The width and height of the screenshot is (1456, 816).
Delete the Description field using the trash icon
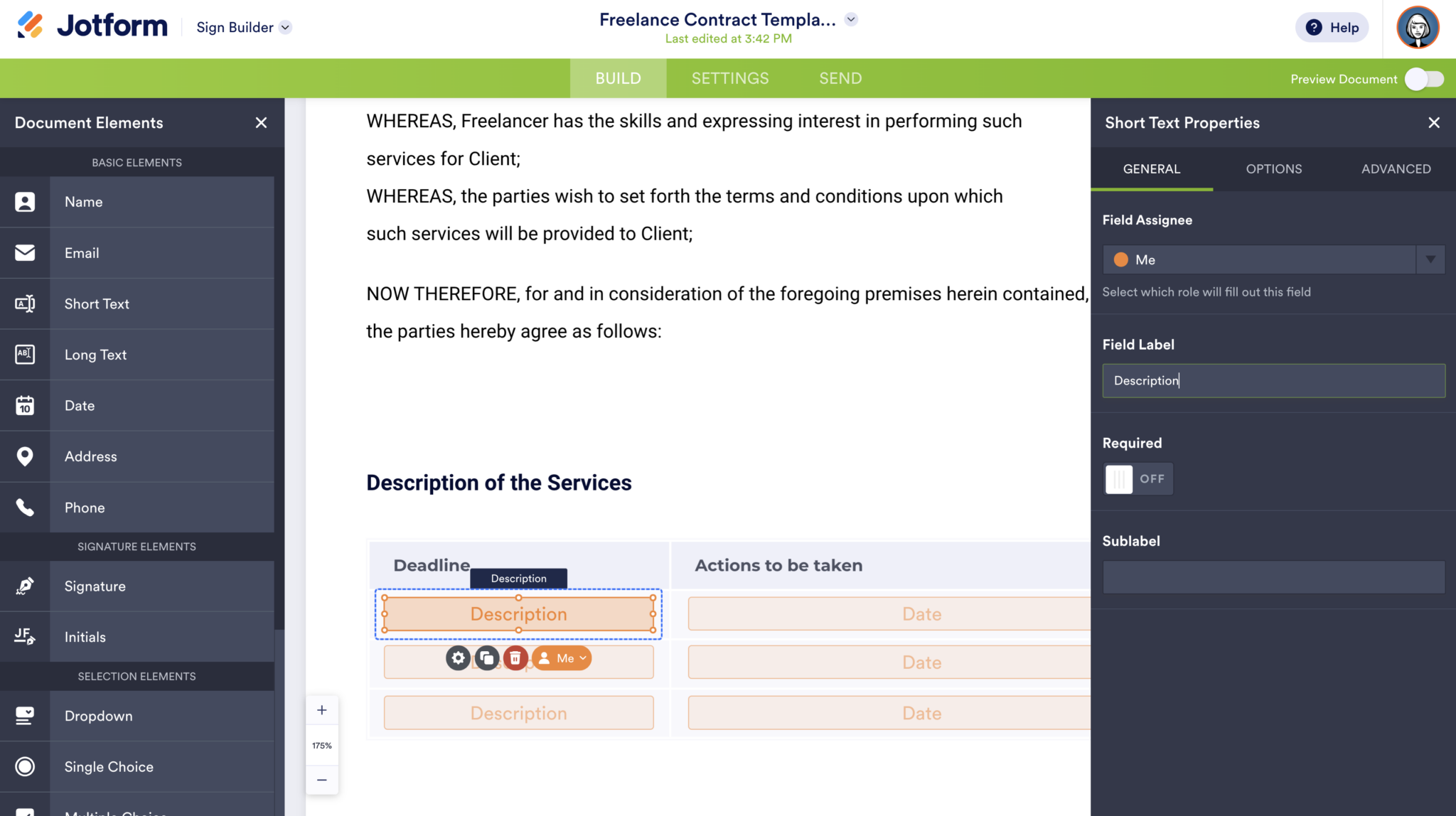(x=515, y=657)
